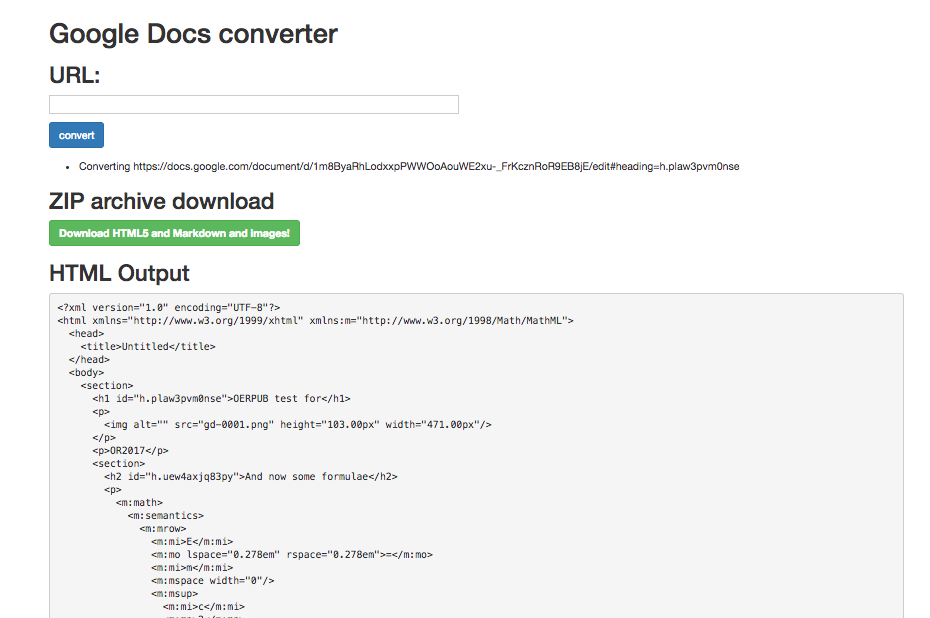930x618 pixels.
Task: Click the m:msup tag line
Action: pos(175,594)
